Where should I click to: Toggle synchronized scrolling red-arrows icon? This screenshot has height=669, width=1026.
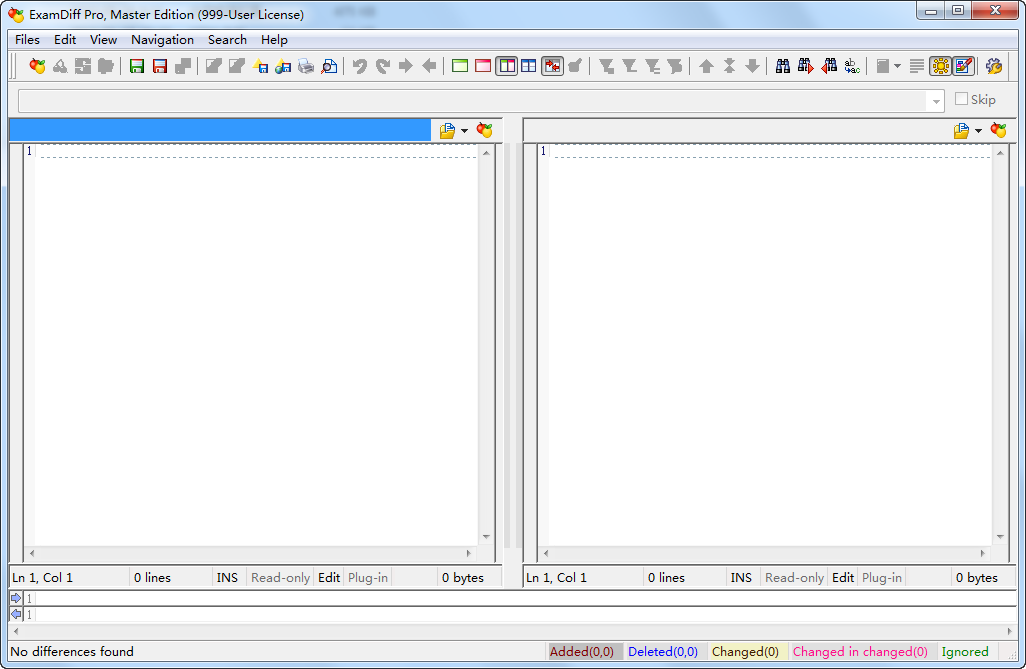point(553,66)
